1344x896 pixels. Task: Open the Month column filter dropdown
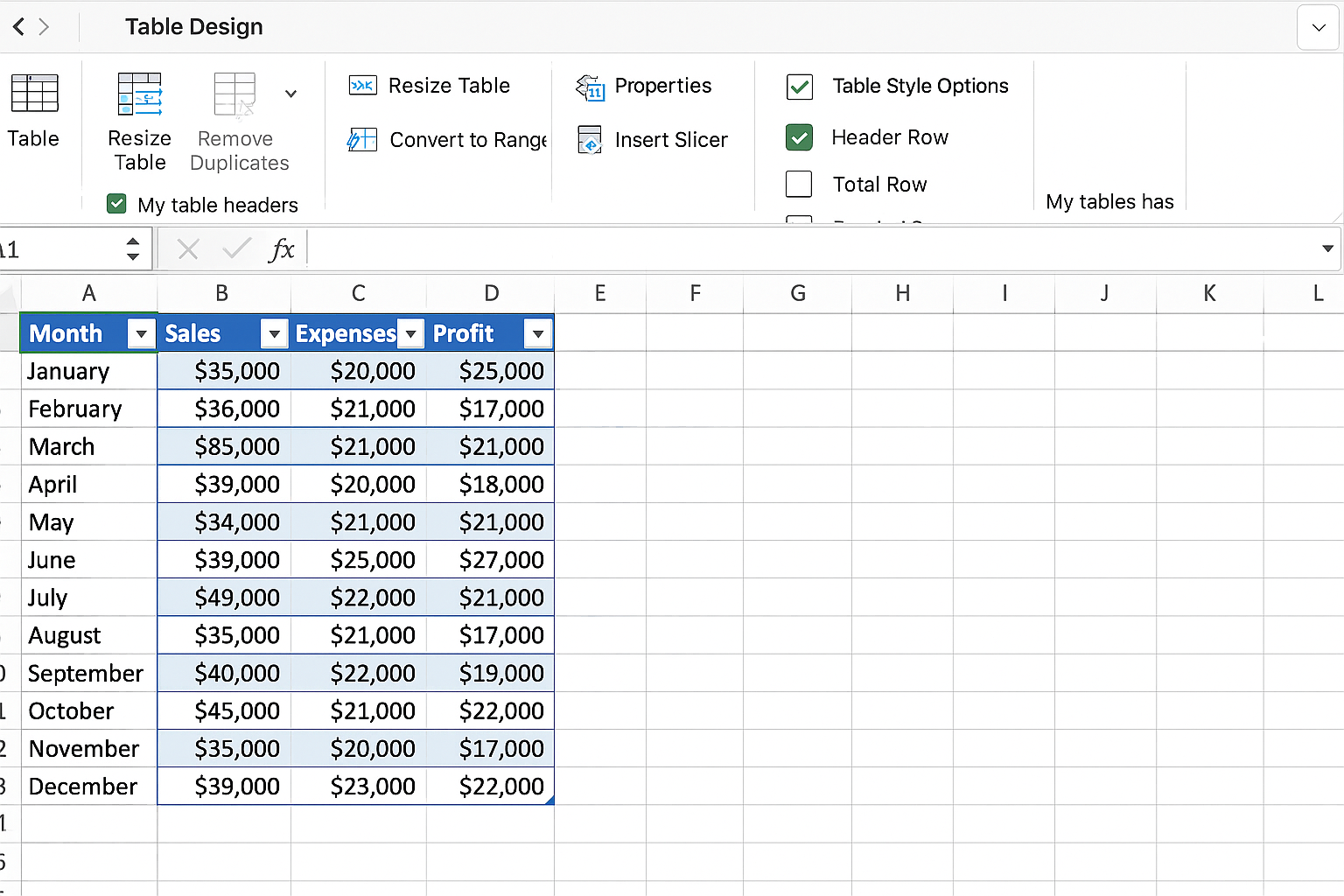click(141, 333)
